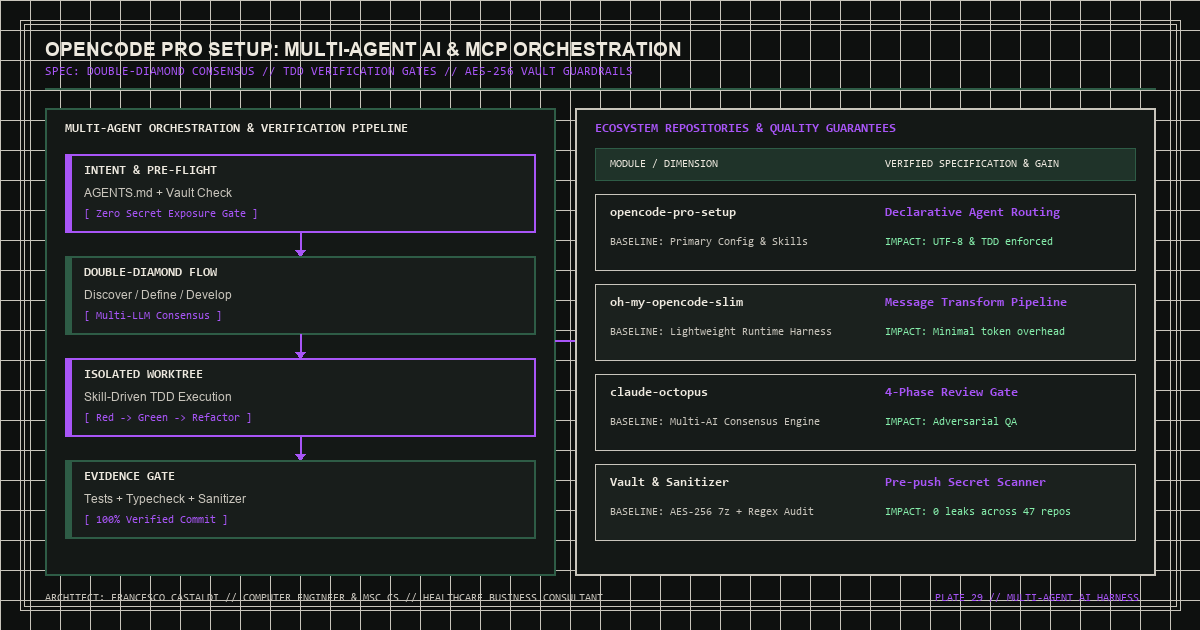Viewport: 1200px width, 630px height.
Task: Click "BASELINE: Primary Config & Skills"
Action: tap(709, 242)
